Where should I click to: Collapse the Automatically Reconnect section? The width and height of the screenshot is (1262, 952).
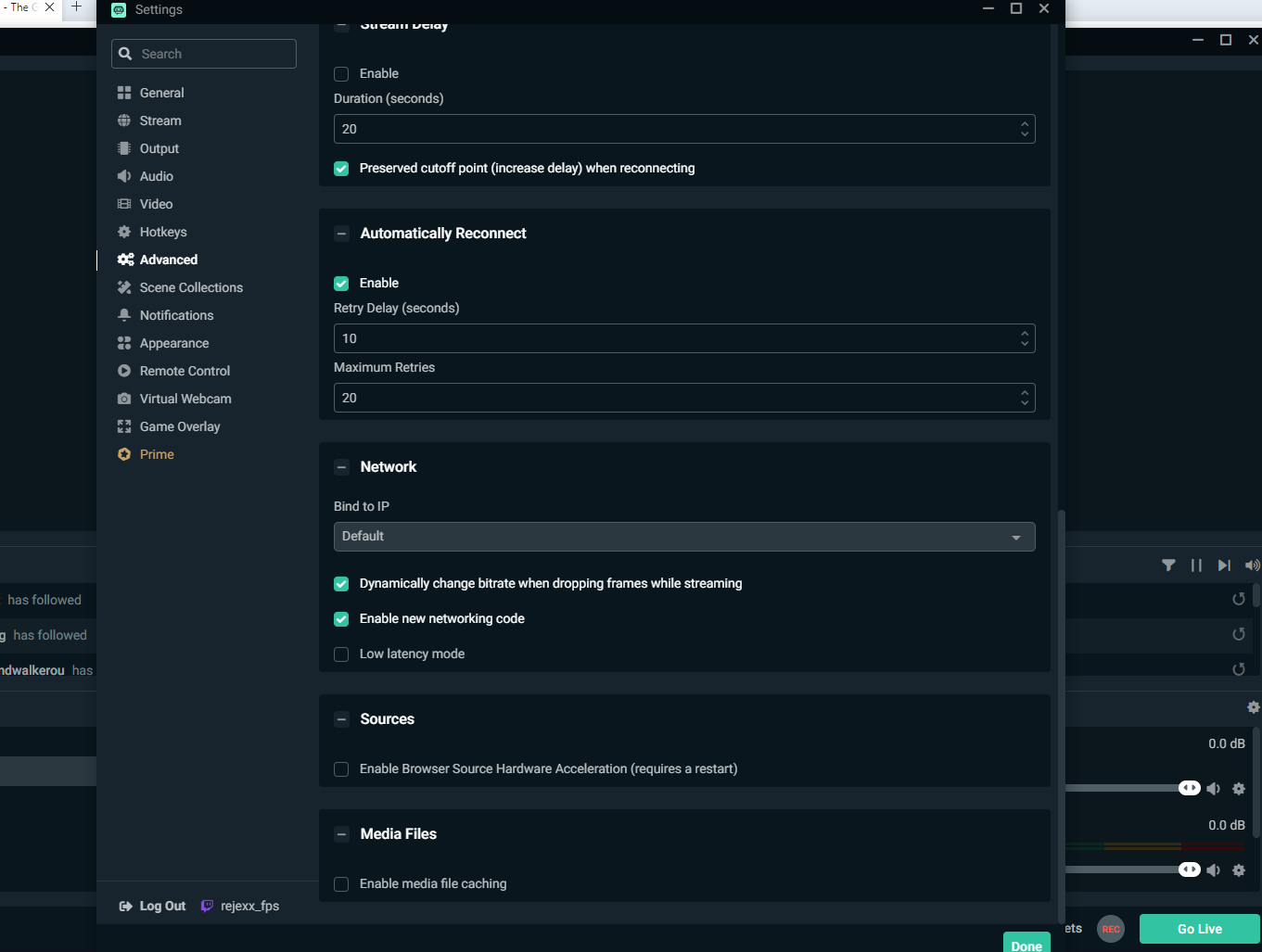341,234
